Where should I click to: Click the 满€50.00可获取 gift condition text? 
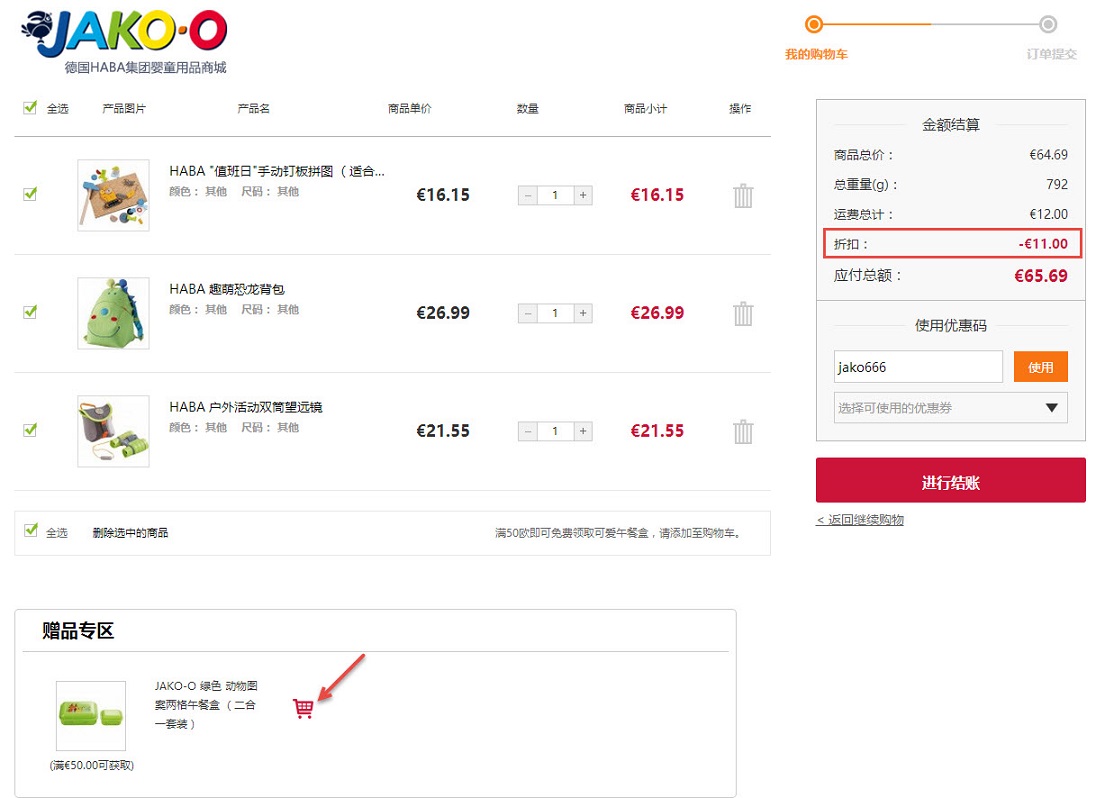click(92, 766)
